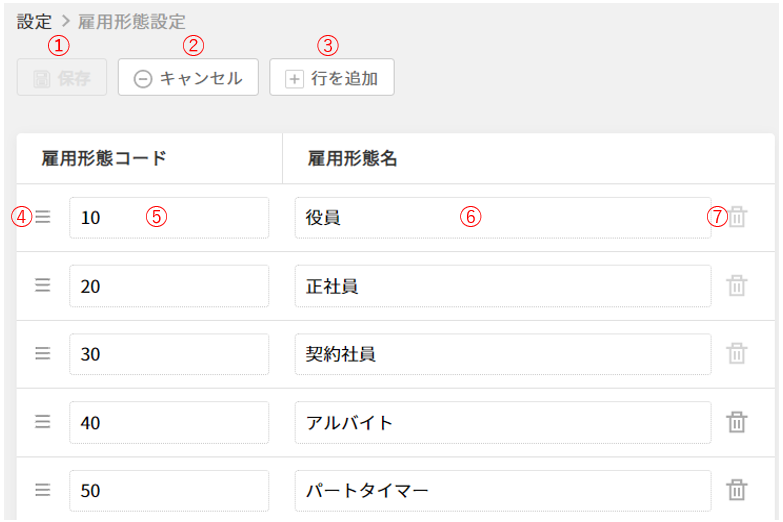Screen dimensions: 783x522
Task: Edit the name field showing 契約社員
Action: 502,354
